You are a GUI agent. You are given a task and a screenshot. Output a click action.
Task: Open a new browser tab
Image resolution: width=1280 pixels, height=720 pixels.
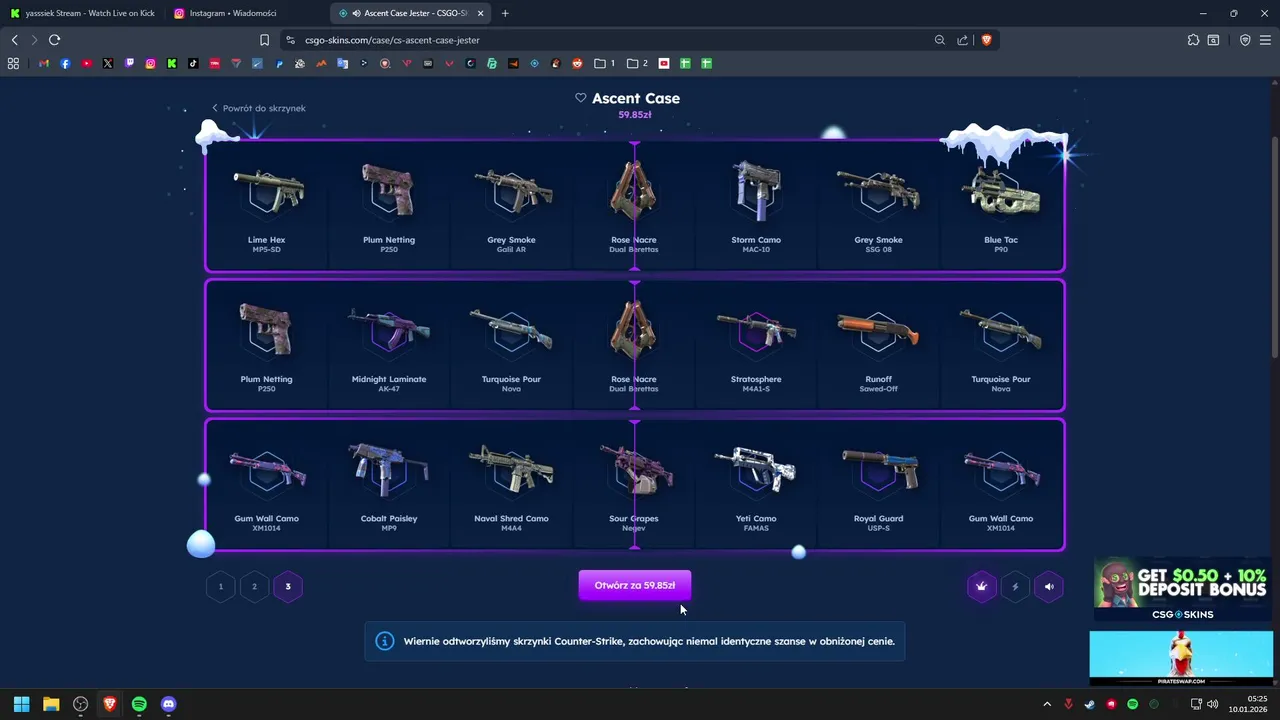coord(505,13)
